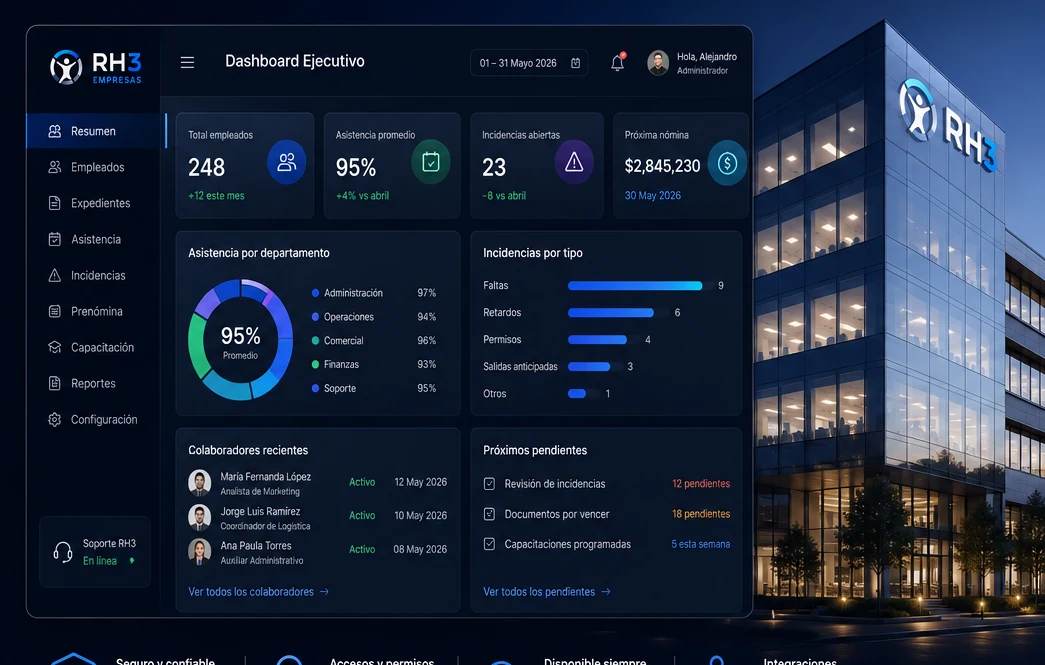Screen dimensions: 1045x665
Task: Click the Expedientes document icon
Action: point(55,203)
